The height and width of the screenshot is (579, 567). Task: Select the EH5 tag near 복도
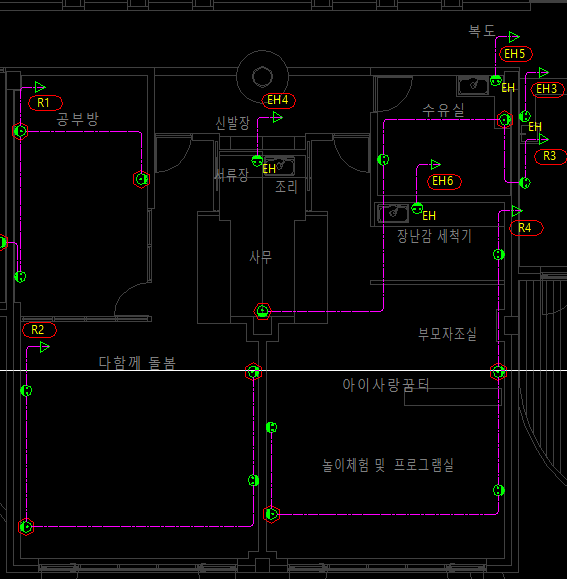point(516,54)
